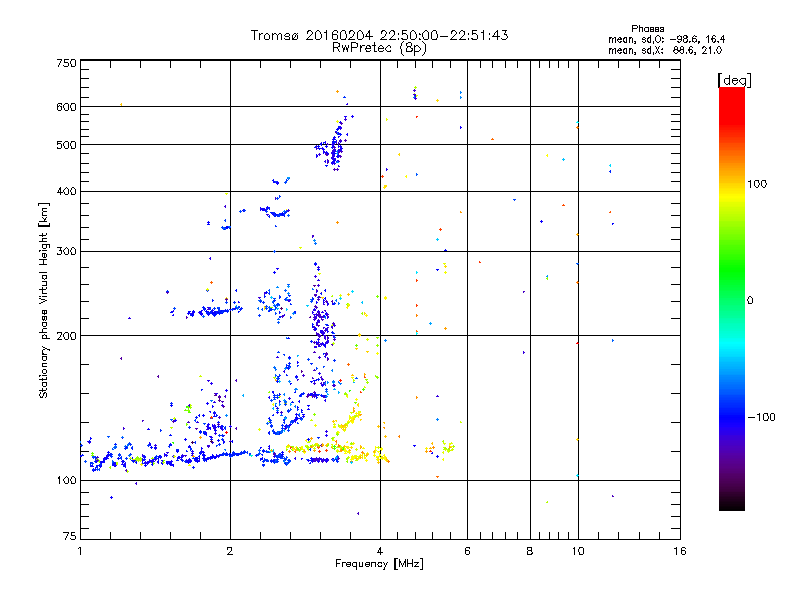Click the y-axis label '750'

coord(66,63)
